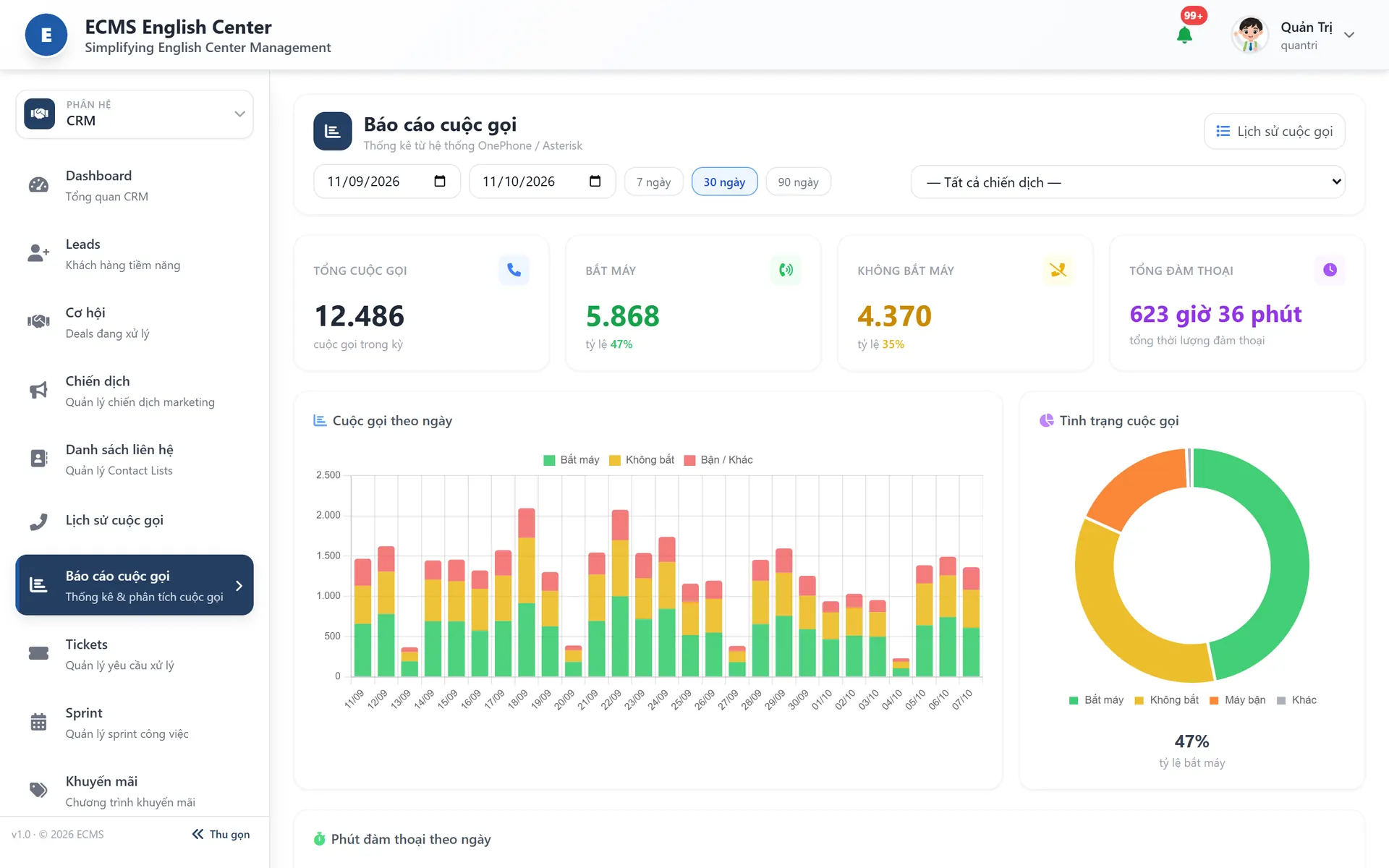The height and width of the screenshot is (868, 1389).
Task: Click the Lịch sử cuộc gọi button at top right
Action: coord(1274,131)
